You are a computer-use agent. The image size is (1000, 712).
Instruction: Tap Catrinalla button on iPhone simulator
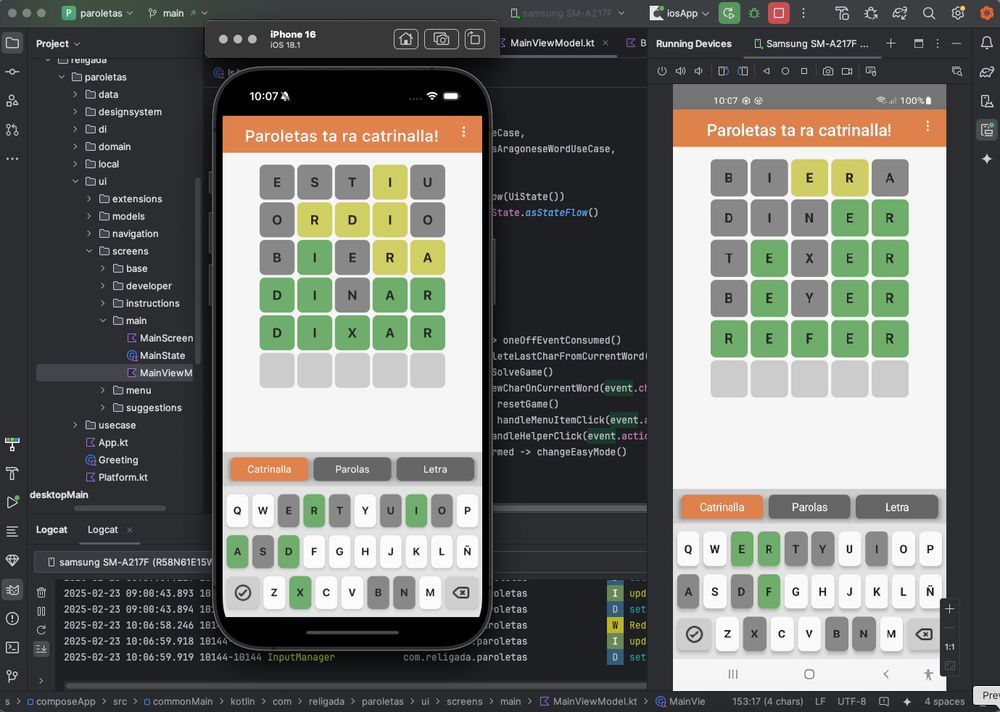point(268,469)
